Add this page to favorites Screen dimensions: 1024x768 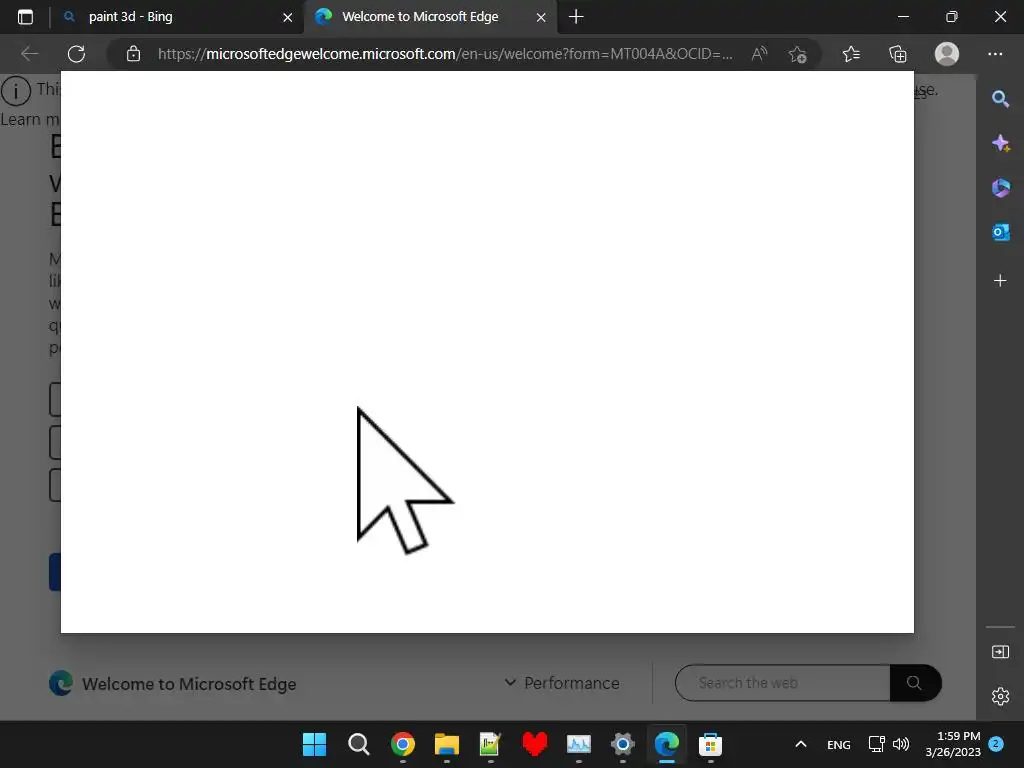coord(797,54)
